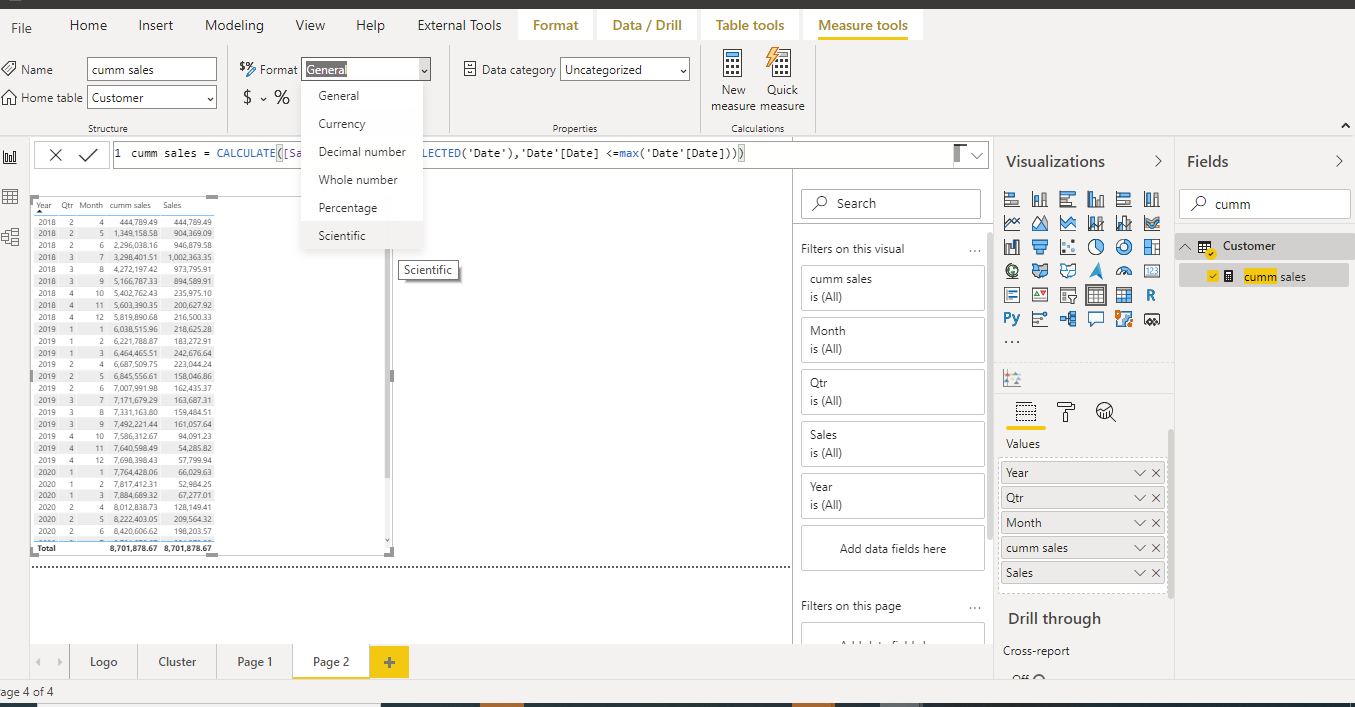Open the Modeling ribbon tab
Screen dimensions: 1355x707
point(234,25)
